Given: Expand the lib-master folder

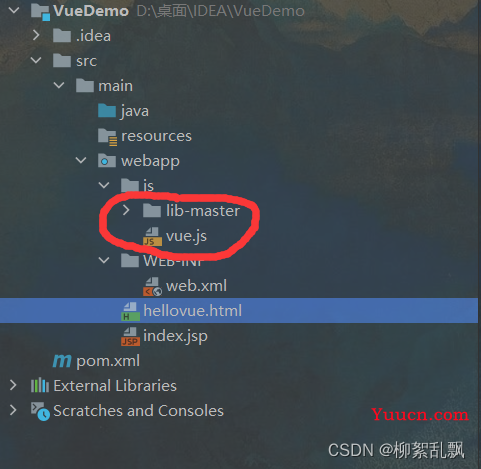Looking at the screenshot, I should click(126, 210).
